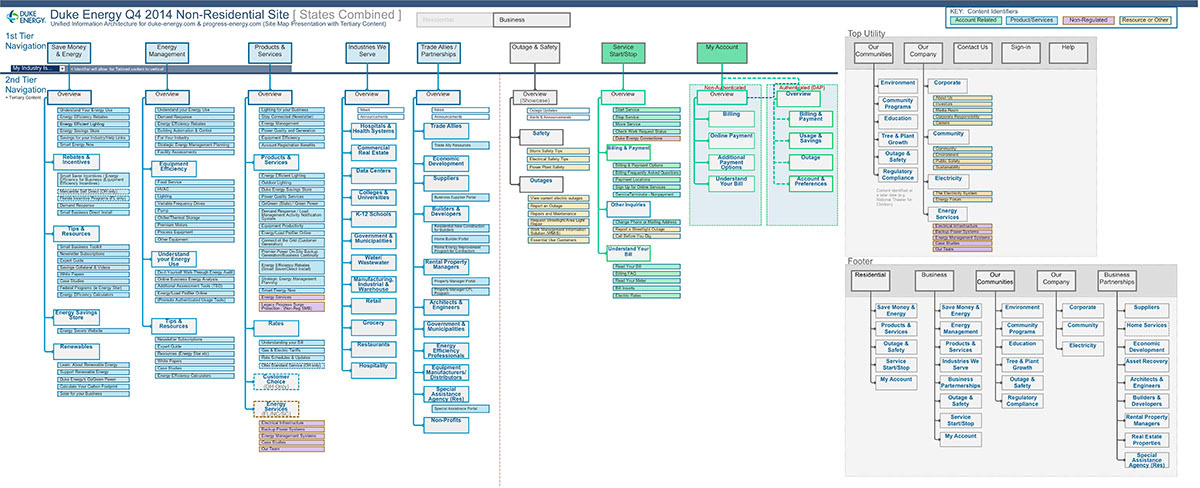Click Understand Your Bill under My Account

[x=731, y=182]
